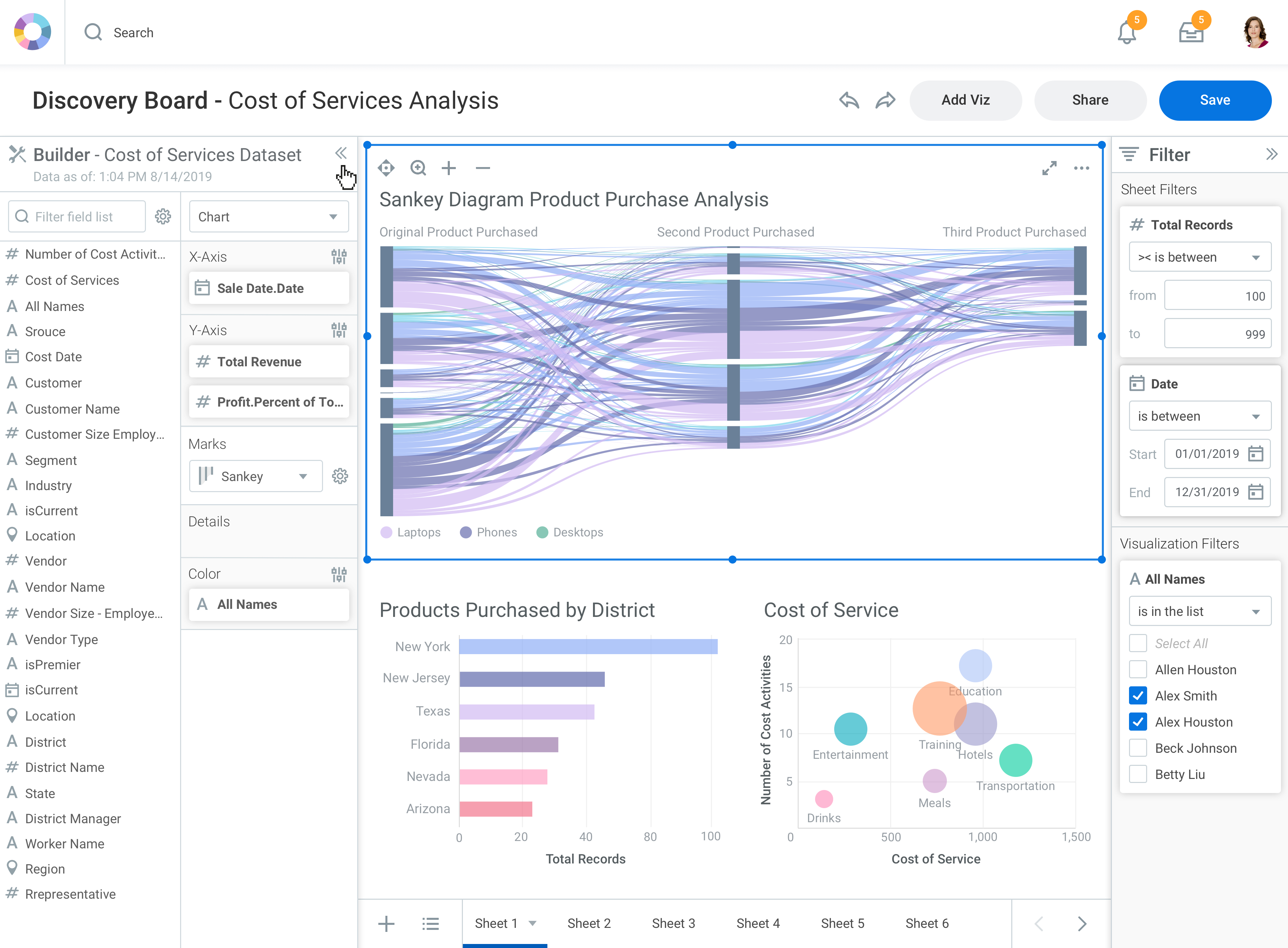Open the chart's three-dot more options

click(1081, 168)
